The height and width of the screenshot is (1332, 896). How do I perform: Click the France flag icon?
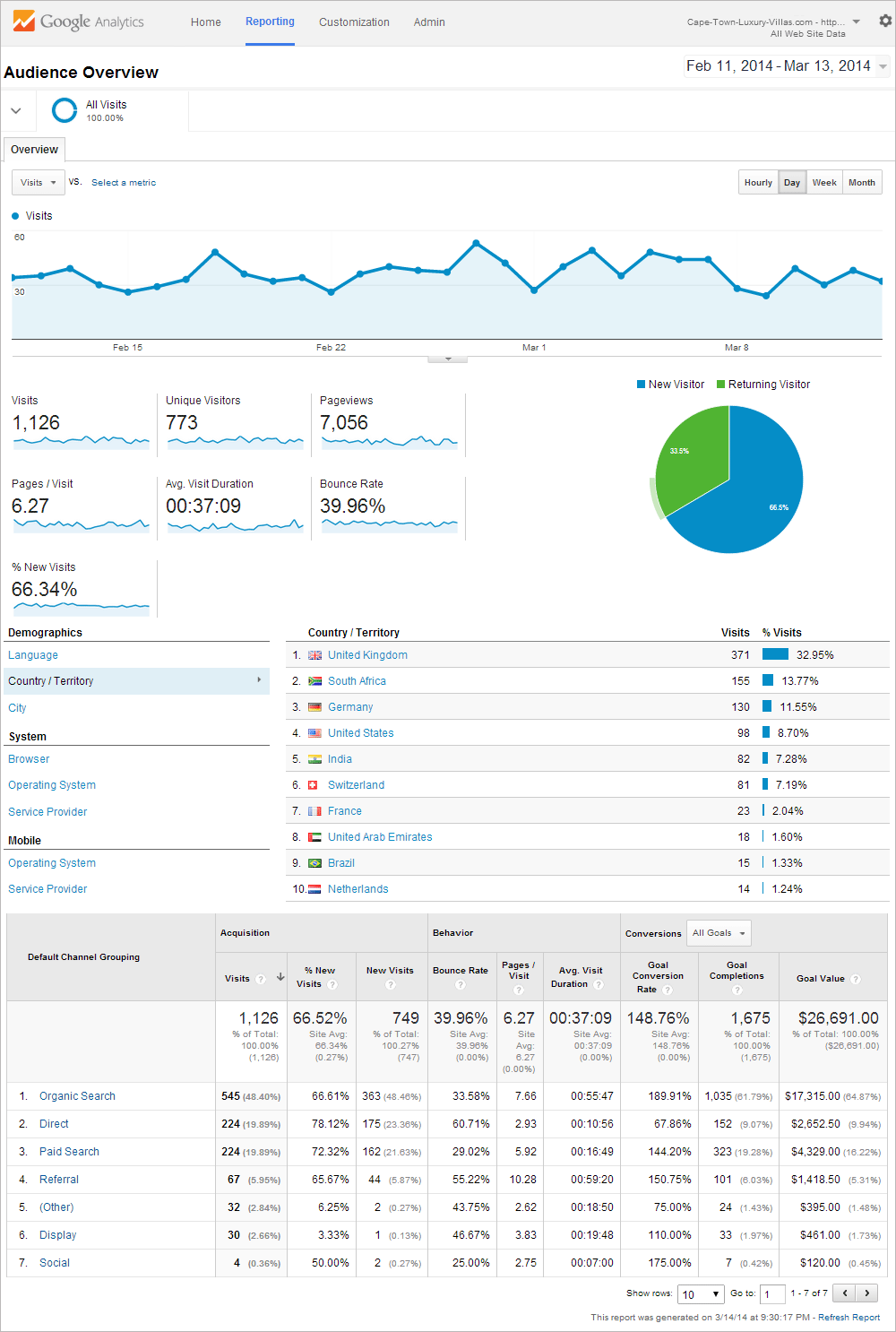[x=314, y=811]
